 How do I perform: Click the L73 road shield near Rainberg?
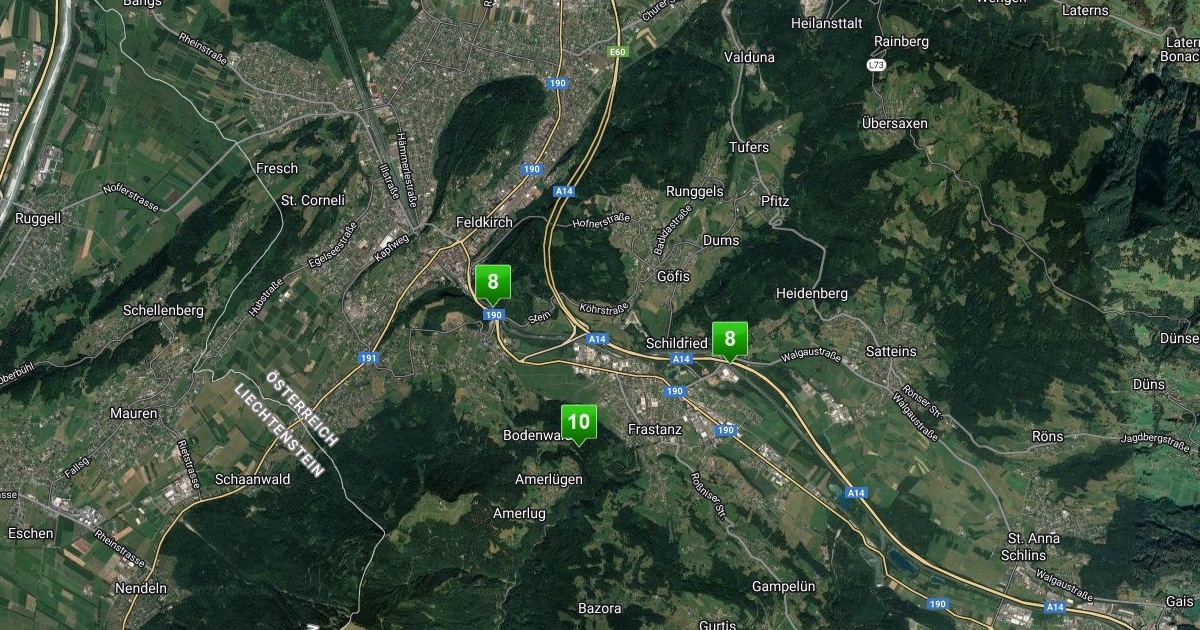pos(876,64)
